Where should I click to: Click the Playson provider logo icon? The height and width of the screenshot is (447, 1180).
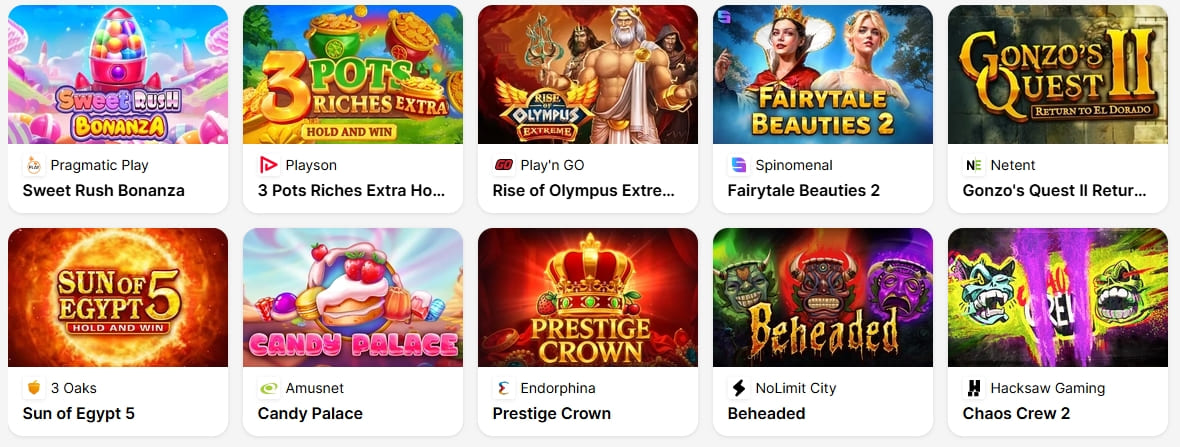268,165
